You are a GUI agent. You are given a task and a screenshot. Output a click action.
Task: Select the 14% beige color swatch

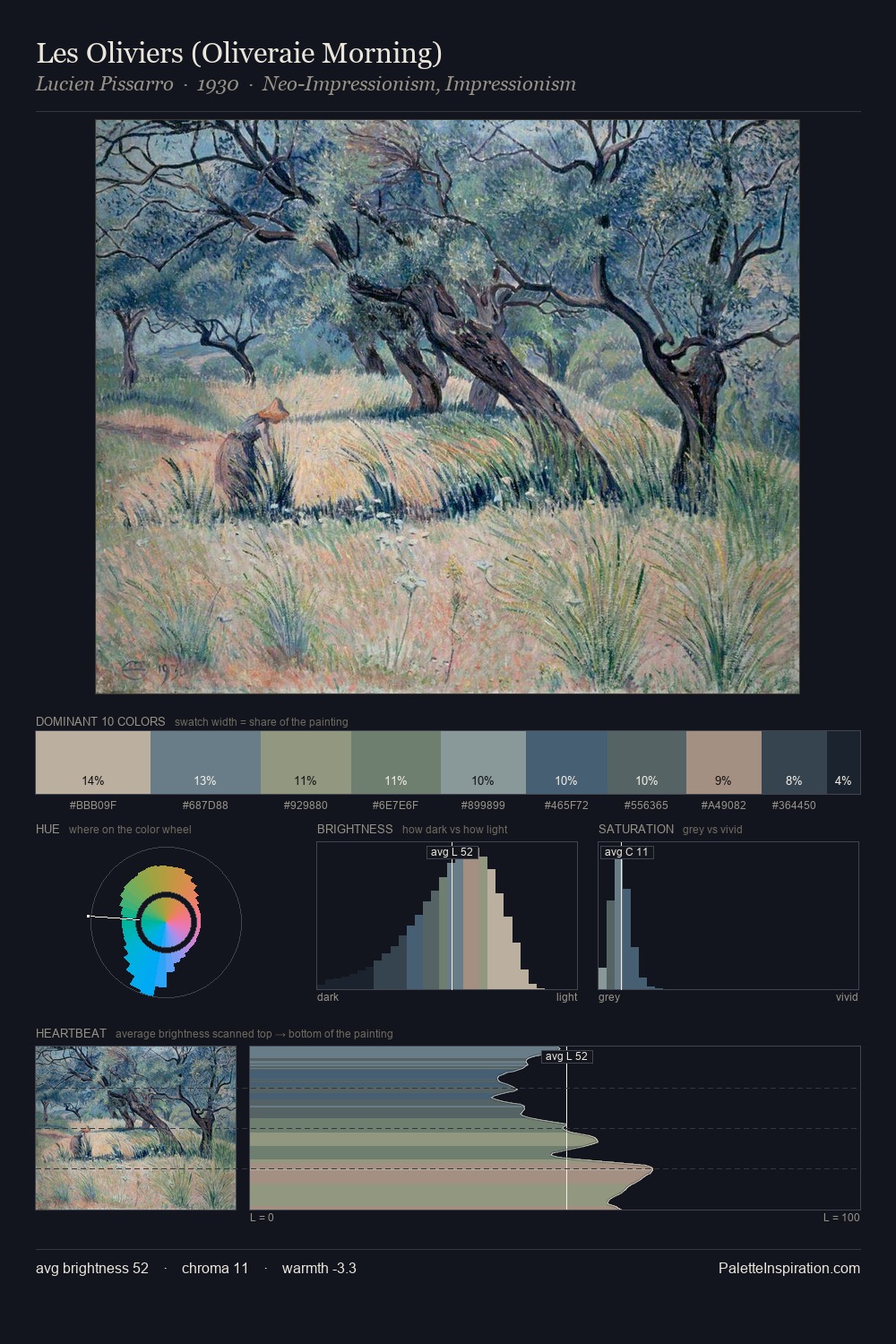(x=93, y=762)
